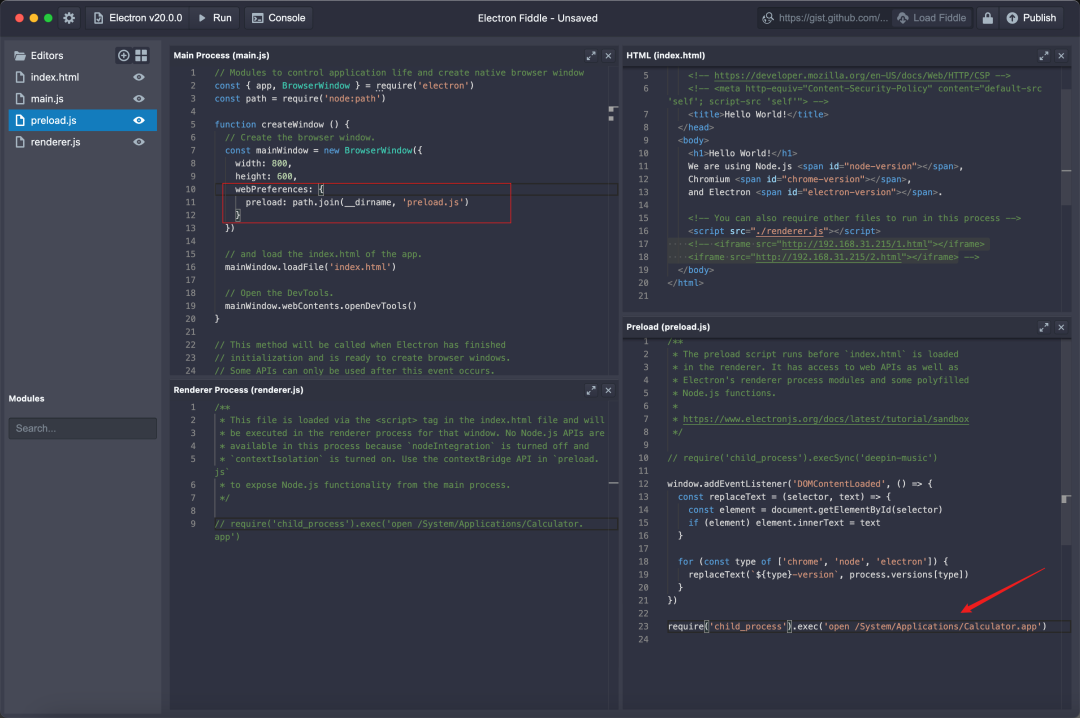
Task: Click the macOS red close window button
Action: pos(19,18)
